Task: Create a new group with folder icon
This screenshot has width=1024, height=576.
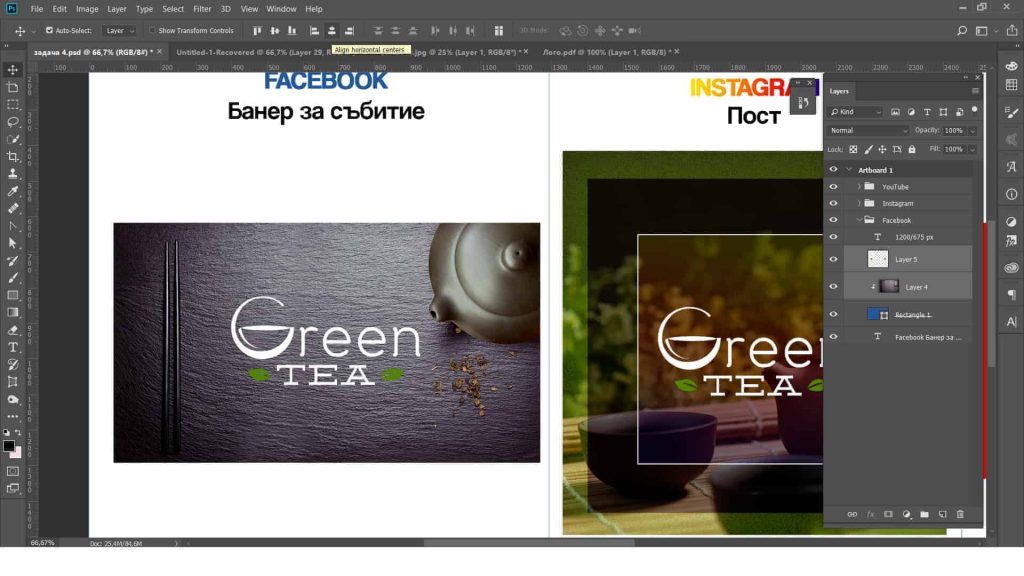Action: (924, 515)
